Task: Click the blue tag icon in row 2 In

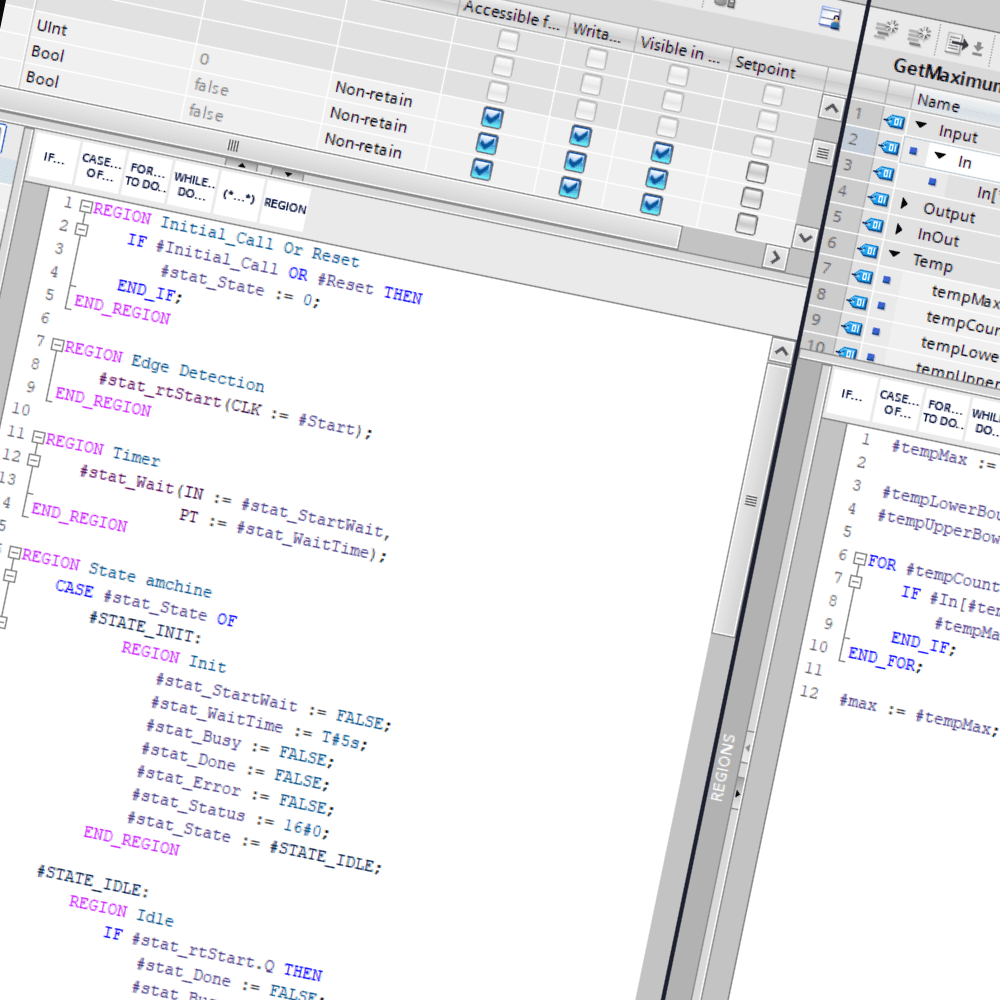Action: pyautogui.click(x=889, y=147)
